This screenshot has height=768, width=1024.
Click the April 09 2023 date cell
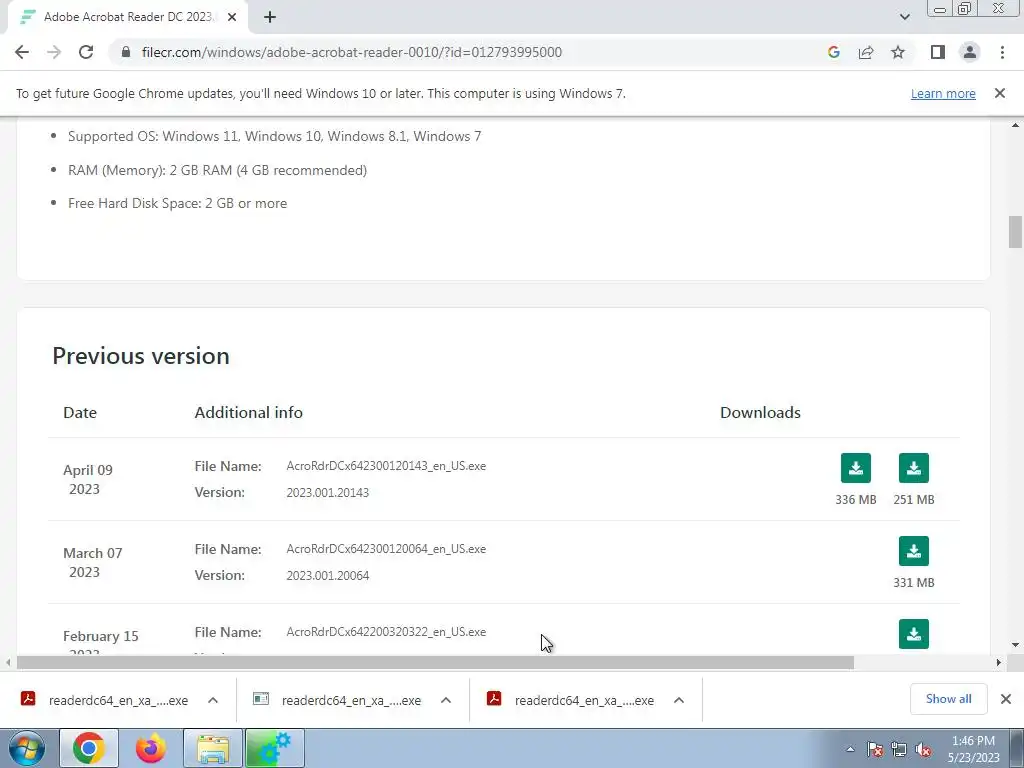pos(88,479)
